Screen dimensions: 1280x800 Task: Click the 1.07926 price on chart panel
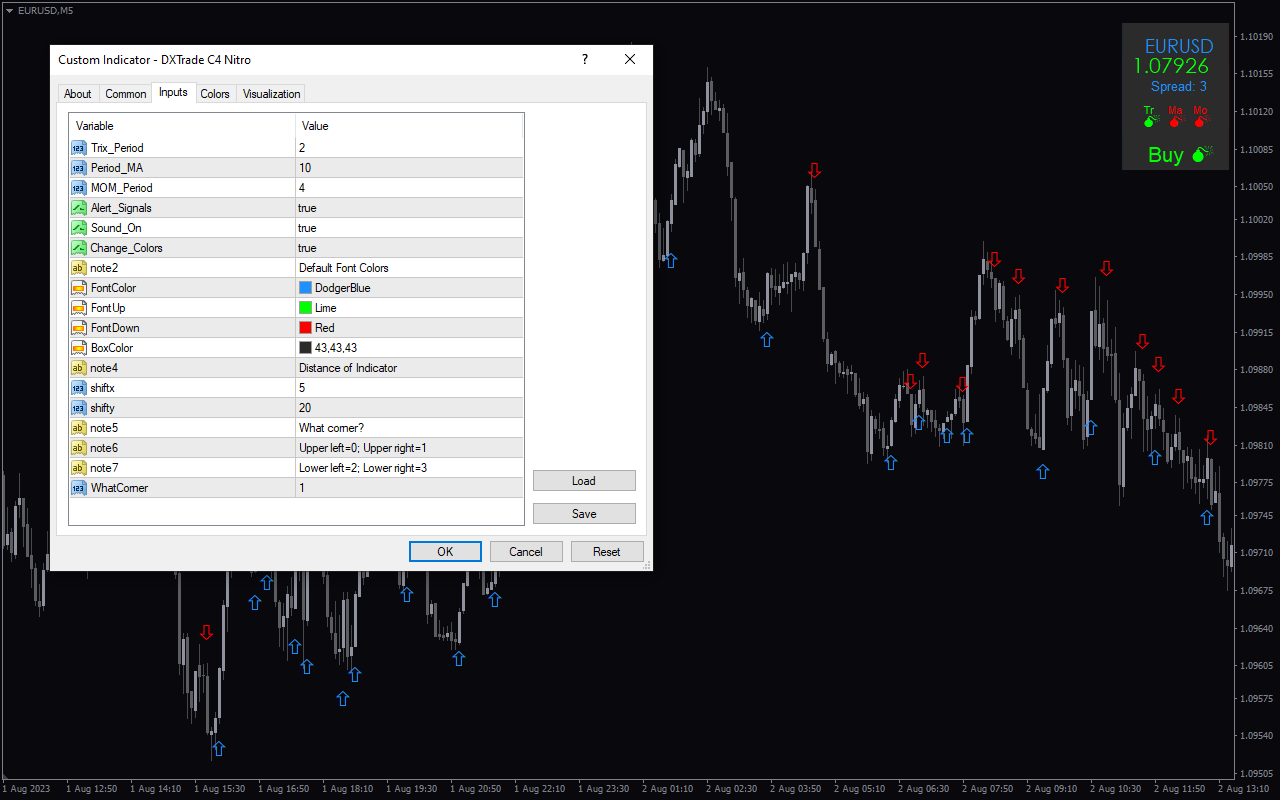(x=1171, y=67)
